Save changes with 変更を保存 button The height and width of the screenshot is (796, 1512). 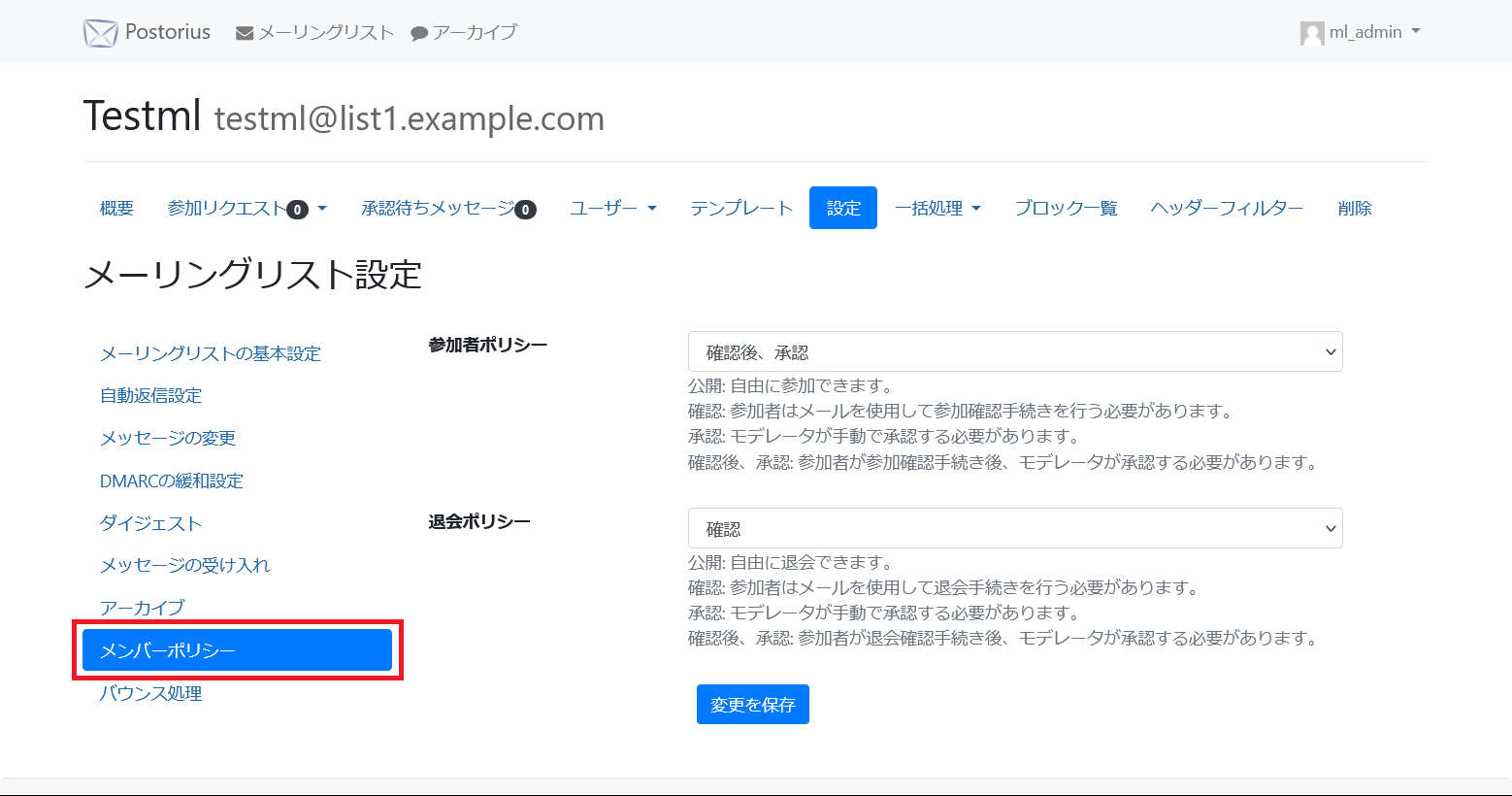753,705
